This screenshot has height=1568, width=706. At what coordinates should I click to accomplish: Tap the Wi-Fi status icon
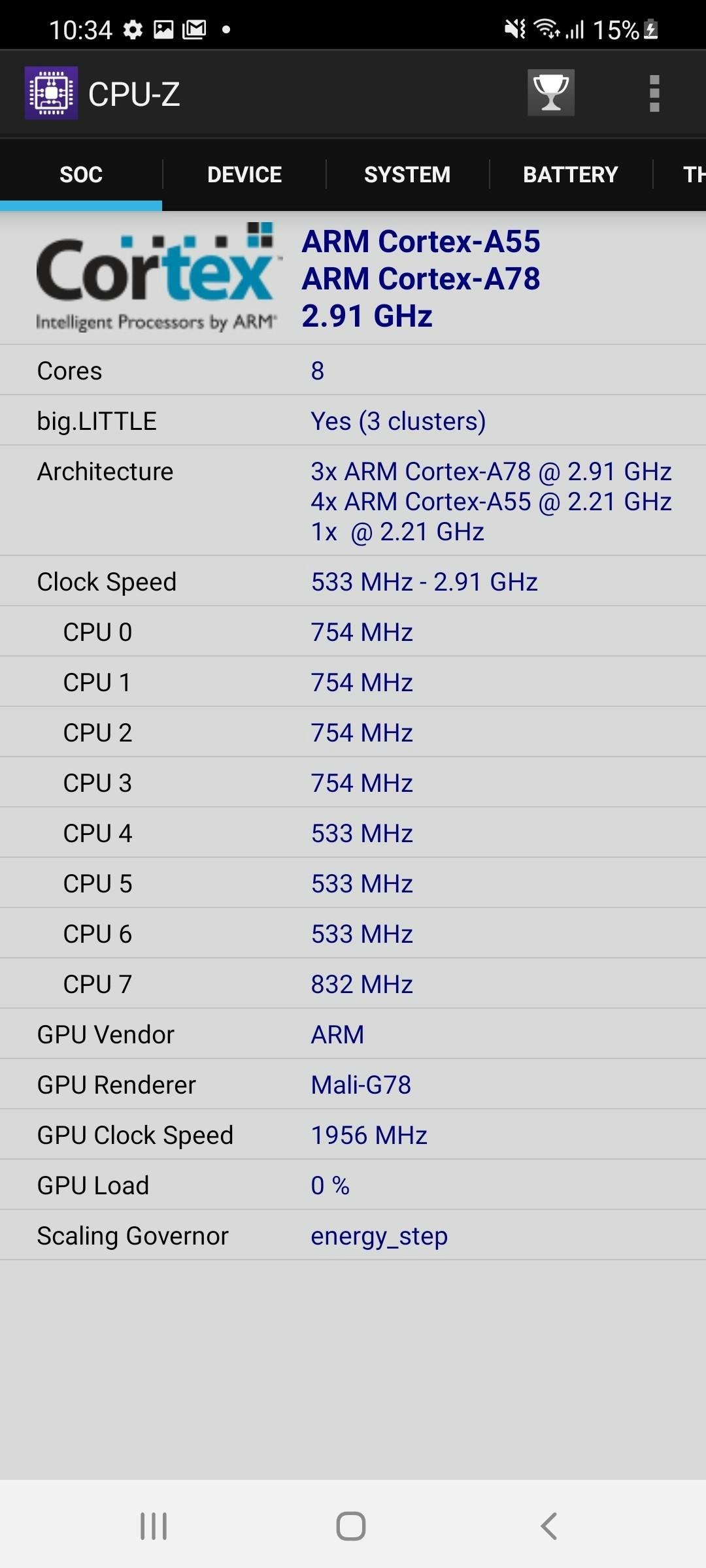pos(546,29)
